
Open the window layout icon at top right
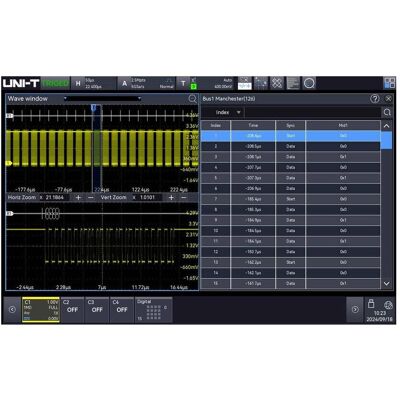click(x=389, y=83)
